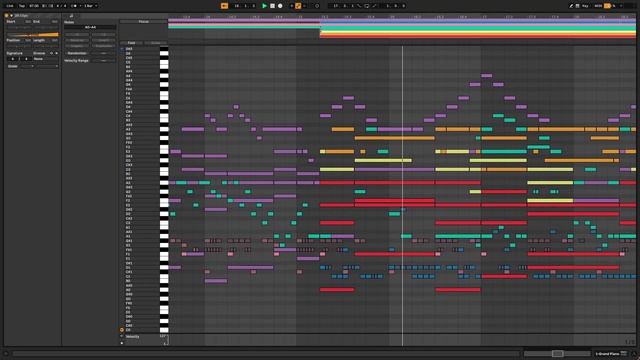Toggle the Key map mode button
The width and height of the screenshot is (640, 360).
coord(586,6)
